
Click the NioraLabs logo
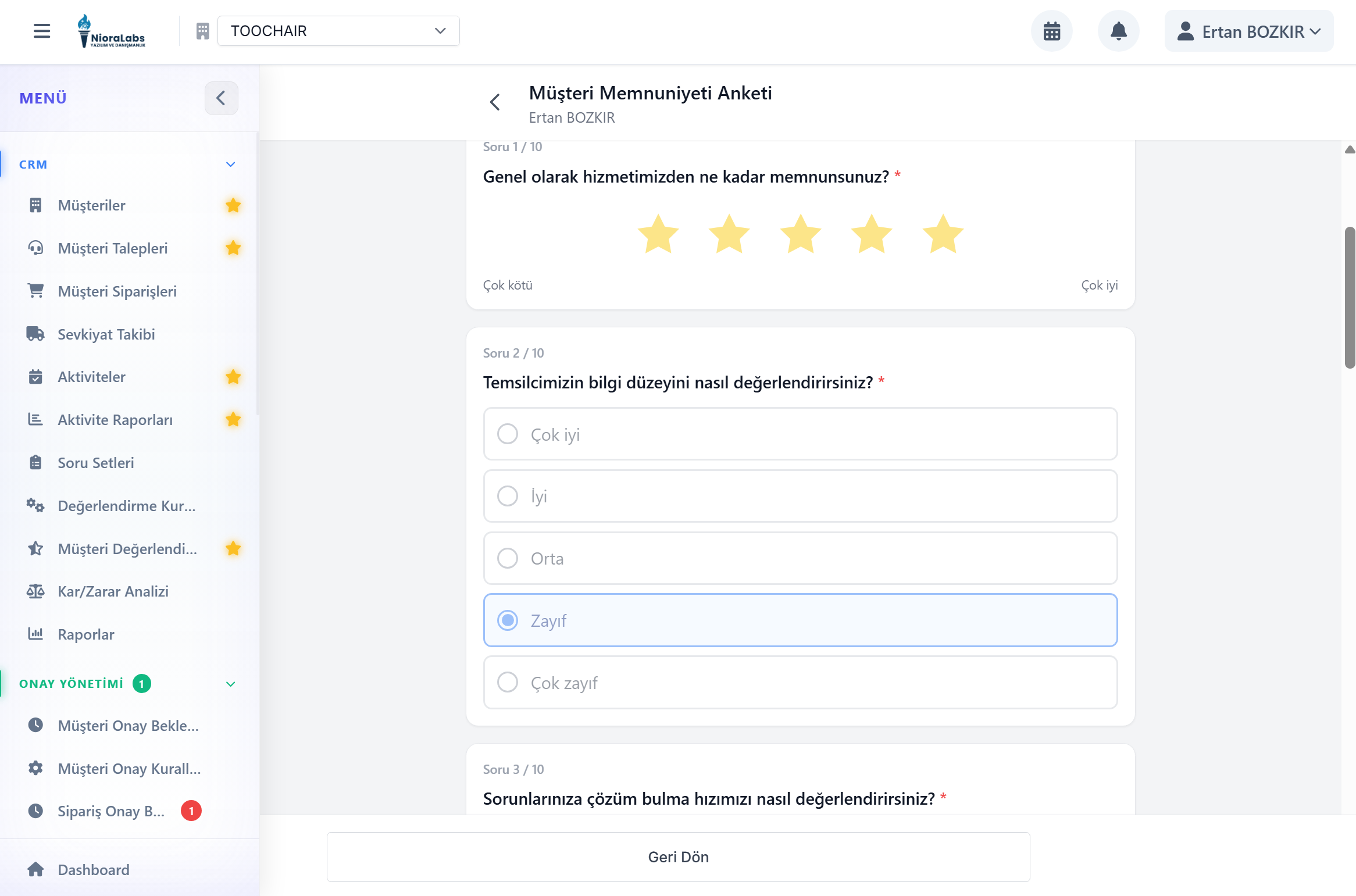112,31
